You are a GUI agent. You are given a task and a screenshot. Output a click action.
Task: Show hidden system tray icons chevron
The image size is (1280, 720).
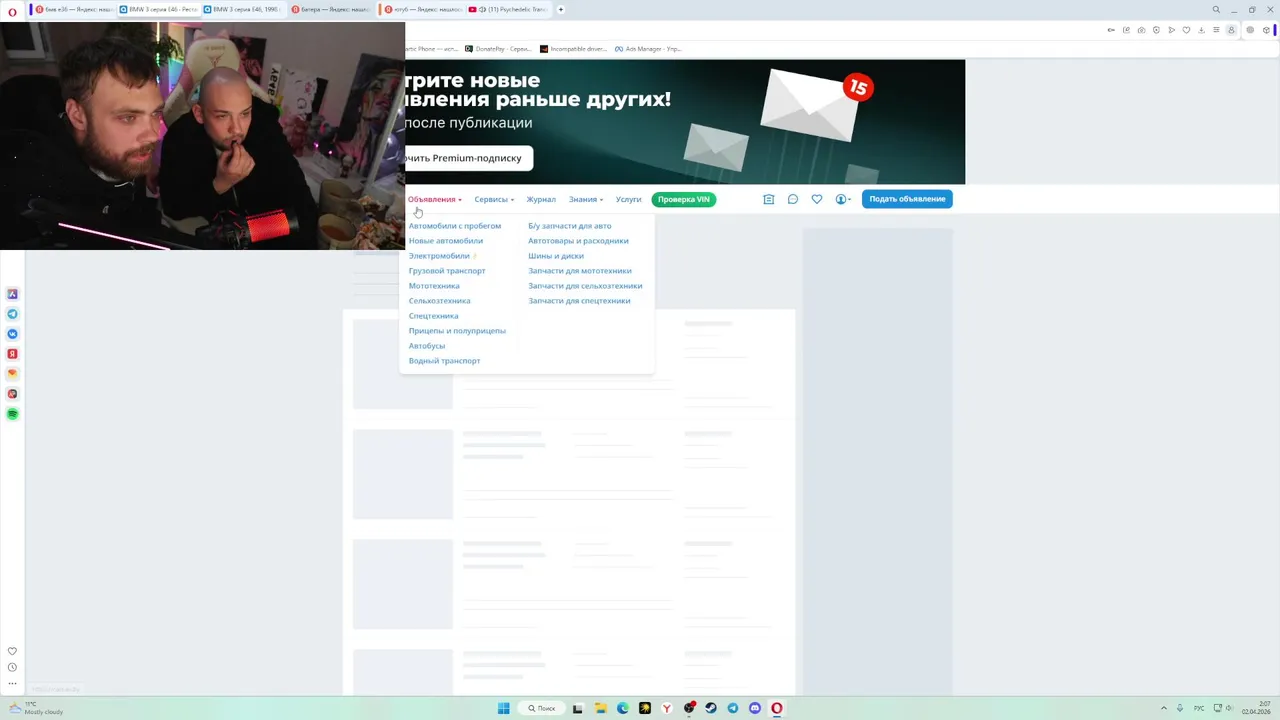point(1164,708)
